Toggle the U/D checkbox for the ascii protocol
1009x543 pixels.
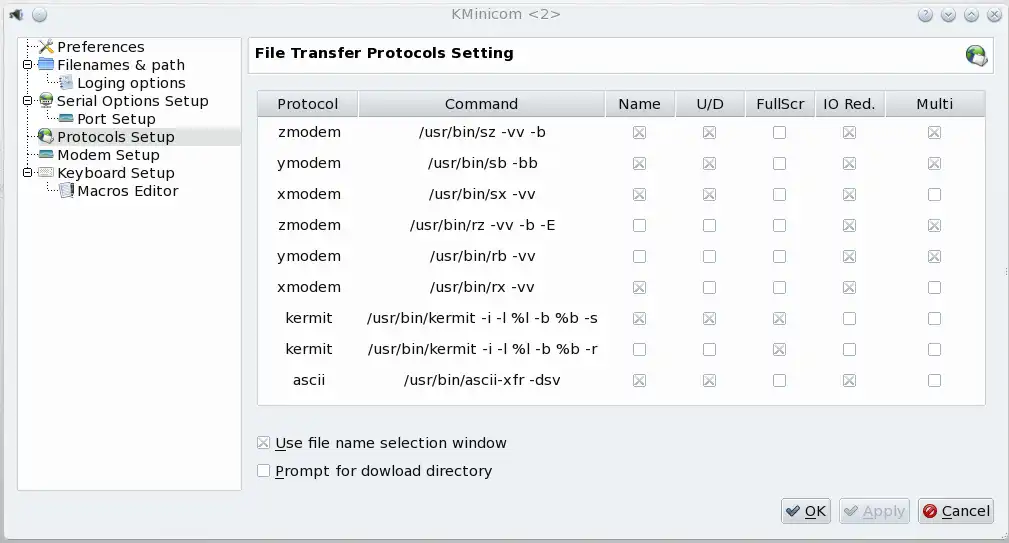click(709, 380)
